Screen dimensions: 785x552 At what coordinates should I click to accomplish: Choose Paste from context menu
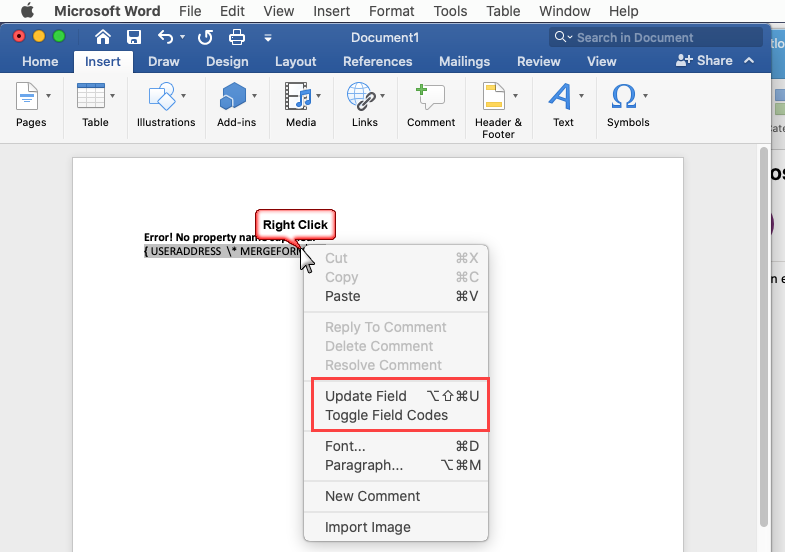[x=396, y=296]
